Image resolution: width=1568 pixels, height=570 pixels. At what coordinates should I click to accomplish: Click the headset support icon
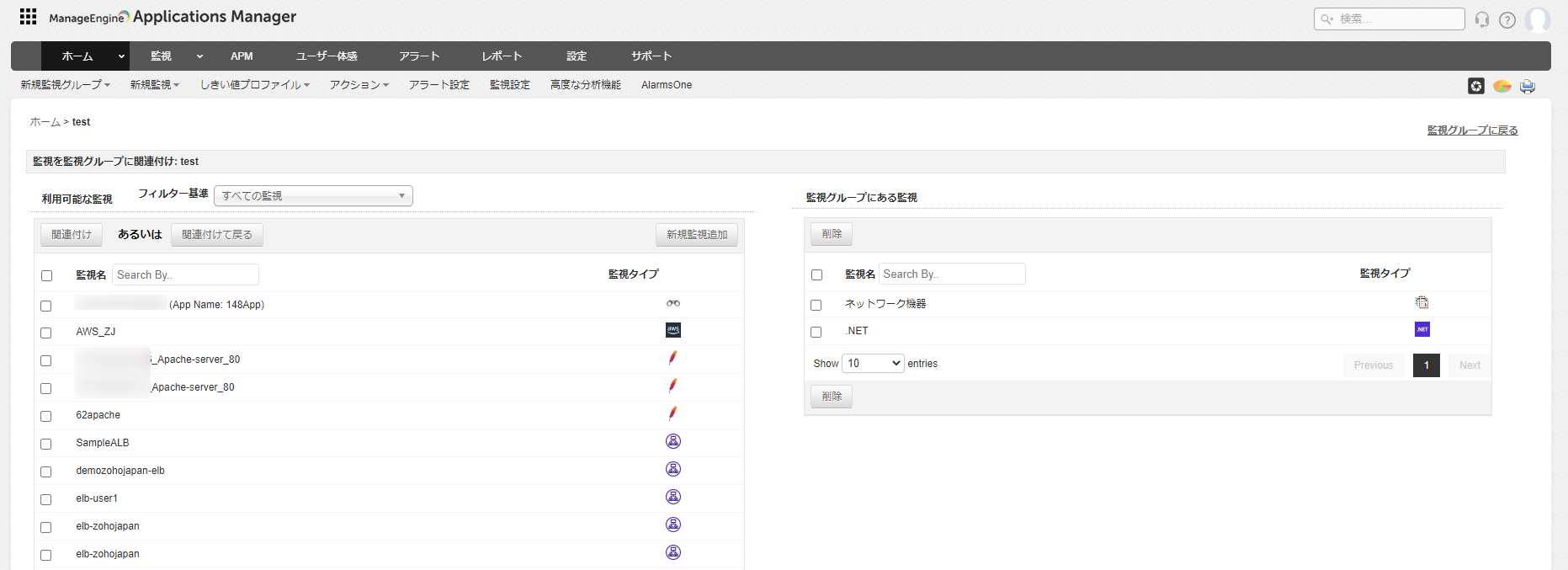coord(1482,19)
